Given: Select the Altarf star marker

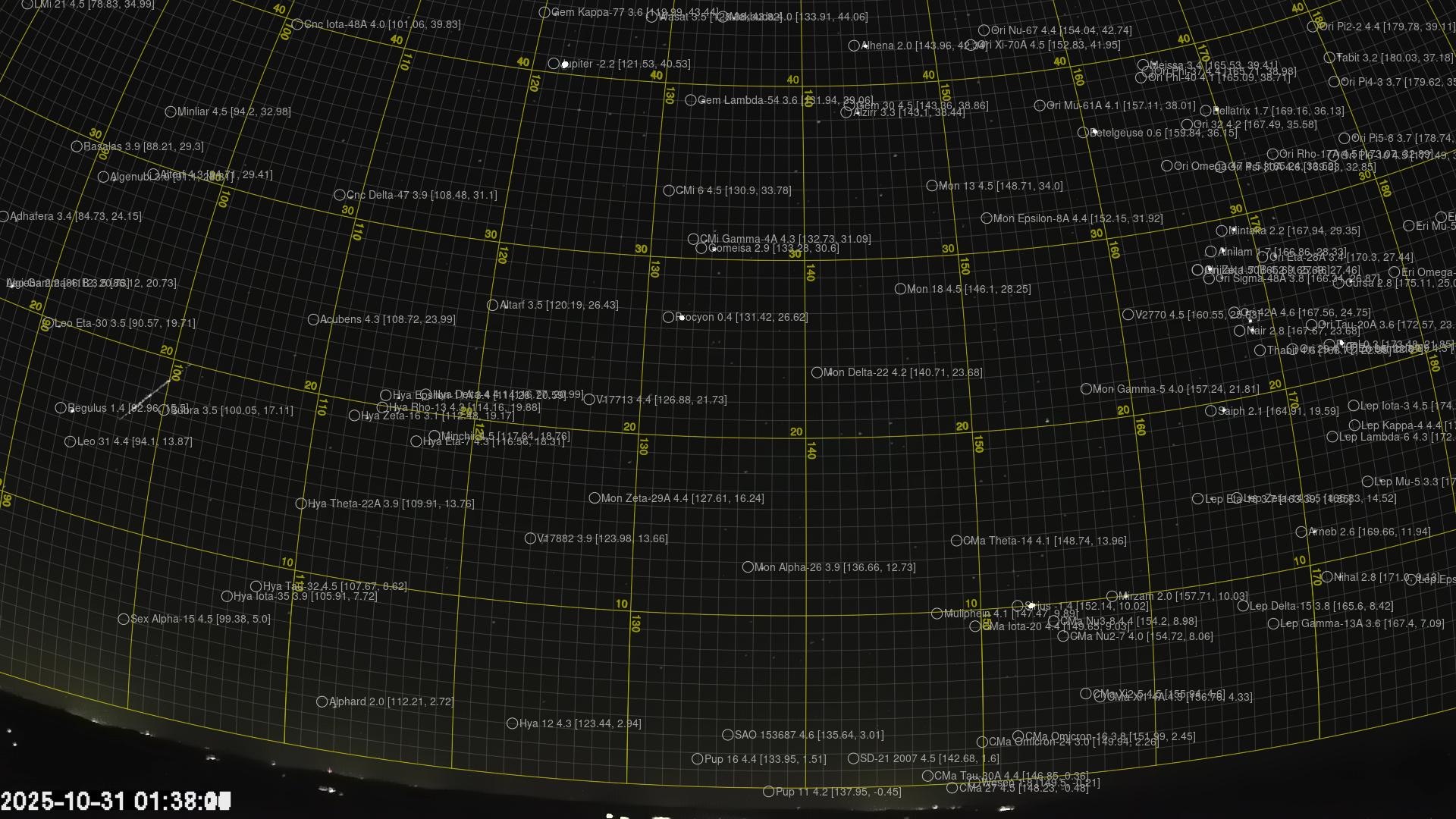Looking at the screenshot, I should tap(492, 305).
